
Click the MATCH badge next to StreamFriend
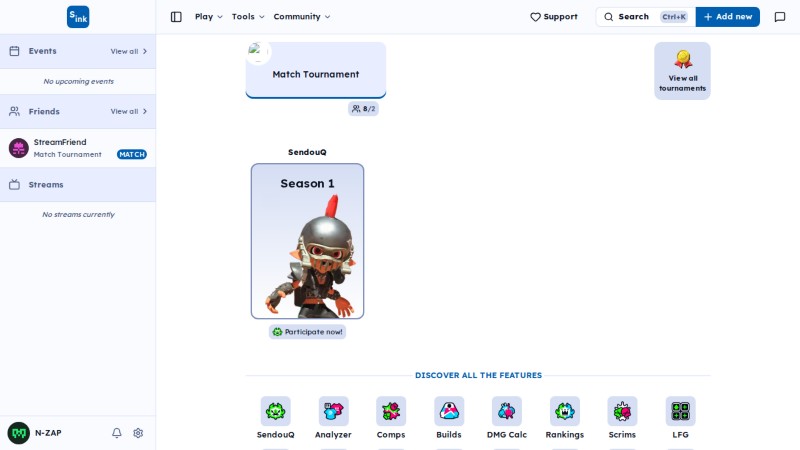pyautogui.click(x=132, y=154)
